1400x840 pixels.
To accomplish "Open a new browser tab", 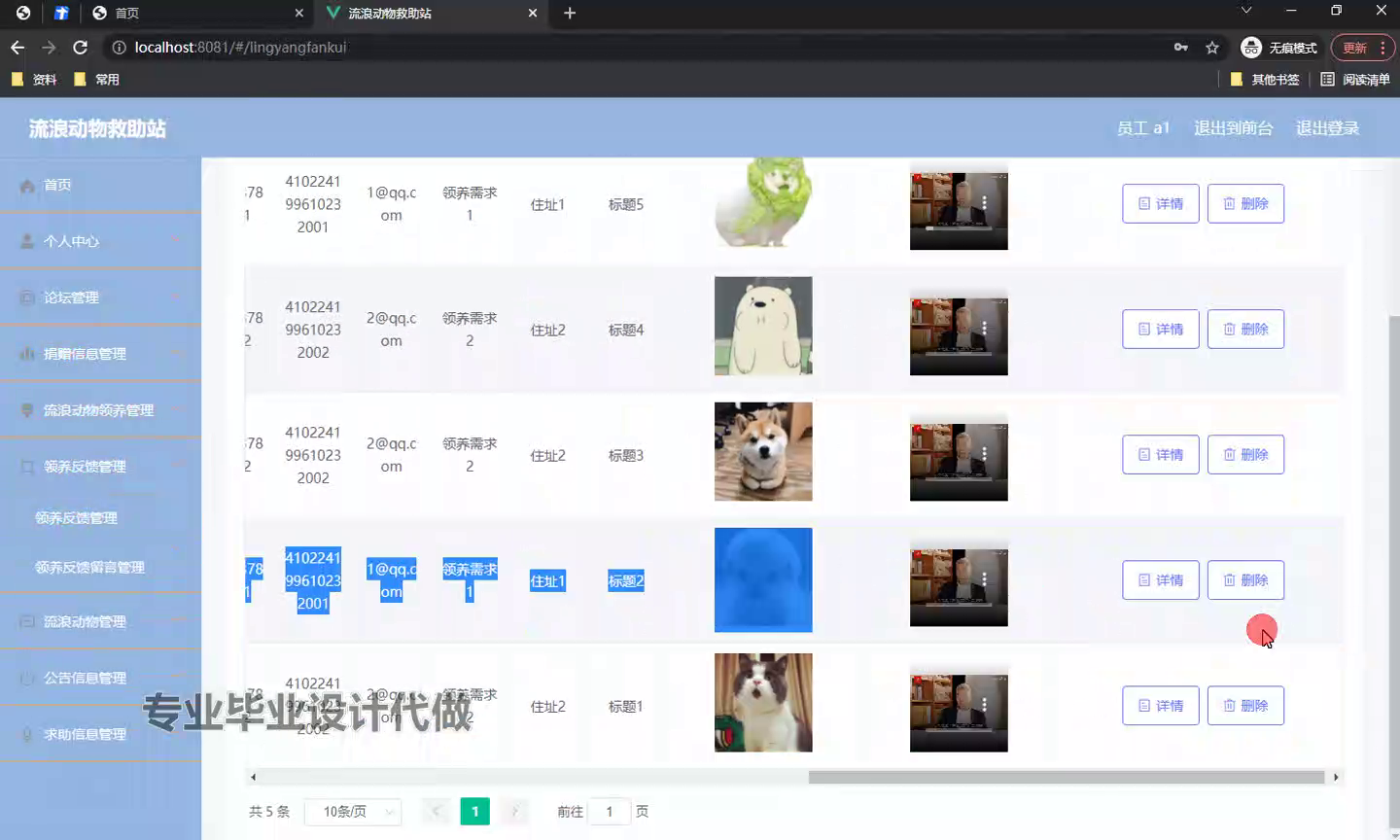I will pos(570,13).
